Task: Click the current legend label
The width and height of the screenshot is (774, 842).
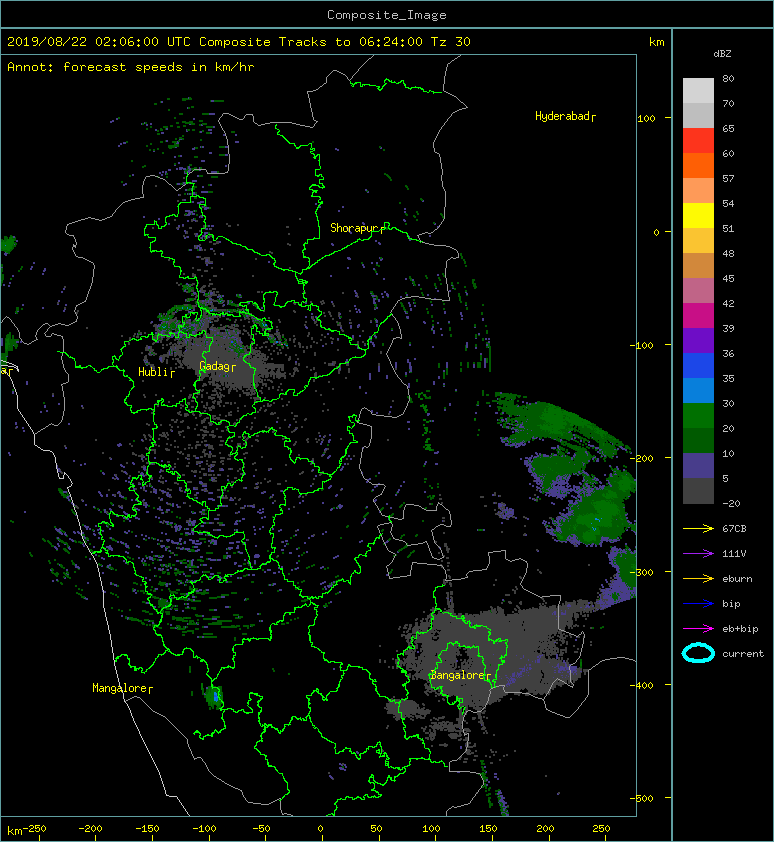Action: pos(743,654)
